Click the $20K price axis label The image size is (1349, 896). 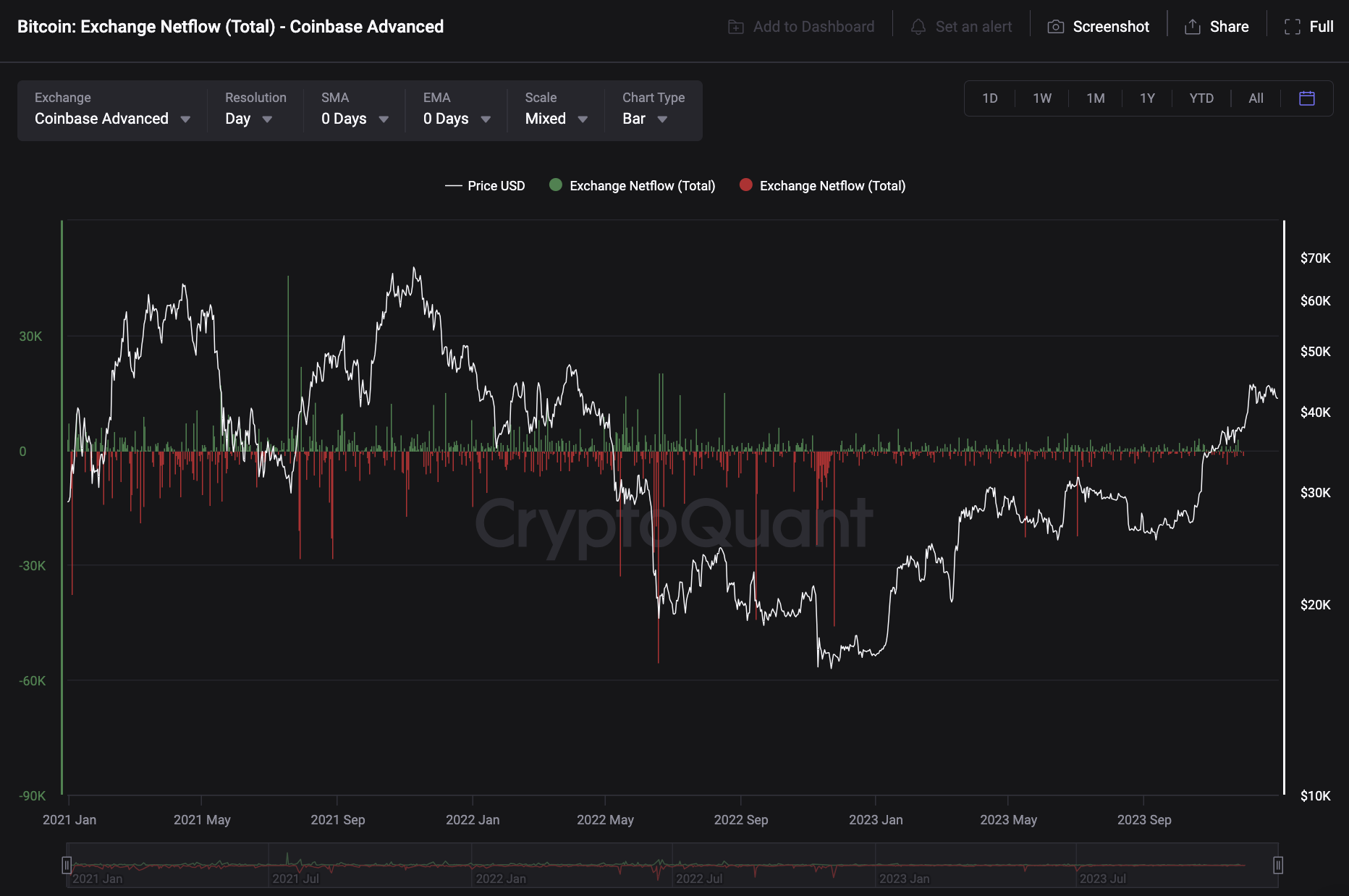tap(1315, 605)
